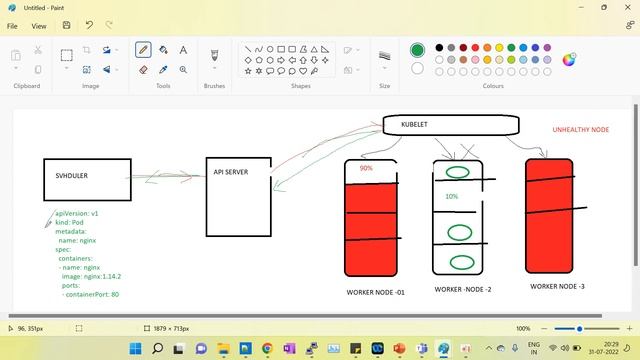Choose the bright red colour swatch
640x360 pixels.
click(x=475, y=48)
